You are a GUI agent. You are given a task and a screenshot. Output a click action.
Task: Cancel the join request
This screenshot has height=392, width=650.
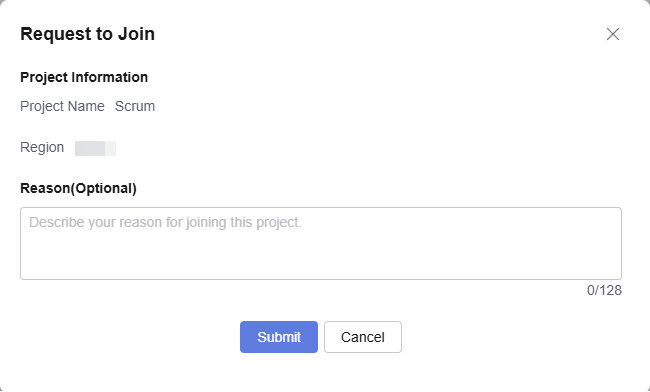(363, 337)
